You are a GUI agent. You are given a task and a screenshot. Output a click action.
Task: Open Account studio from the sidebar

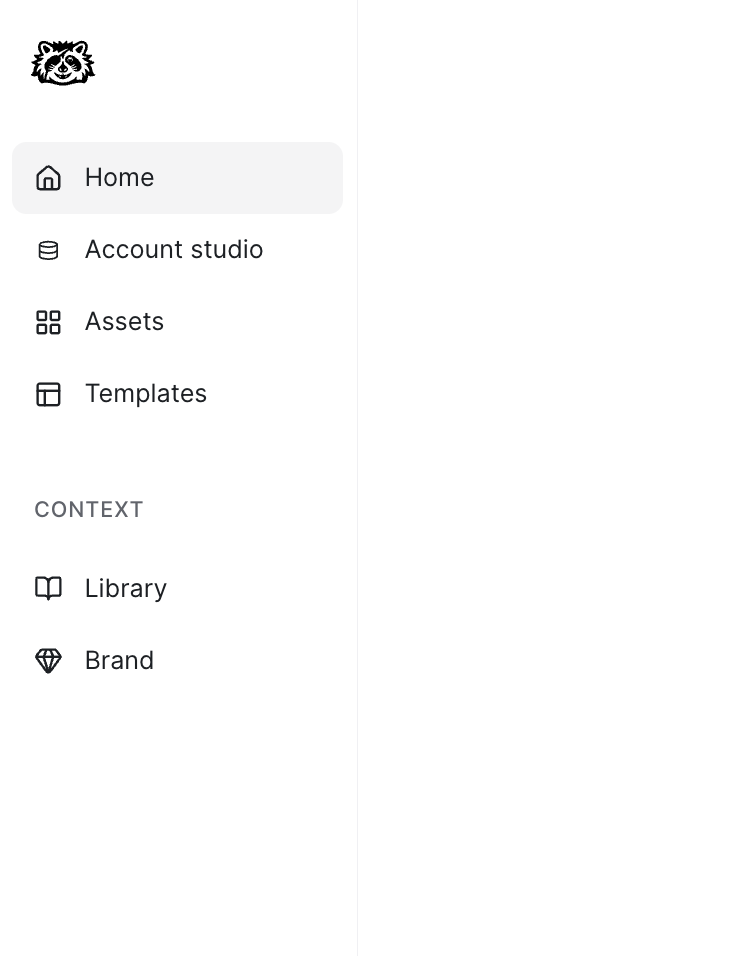pos(173,250)
